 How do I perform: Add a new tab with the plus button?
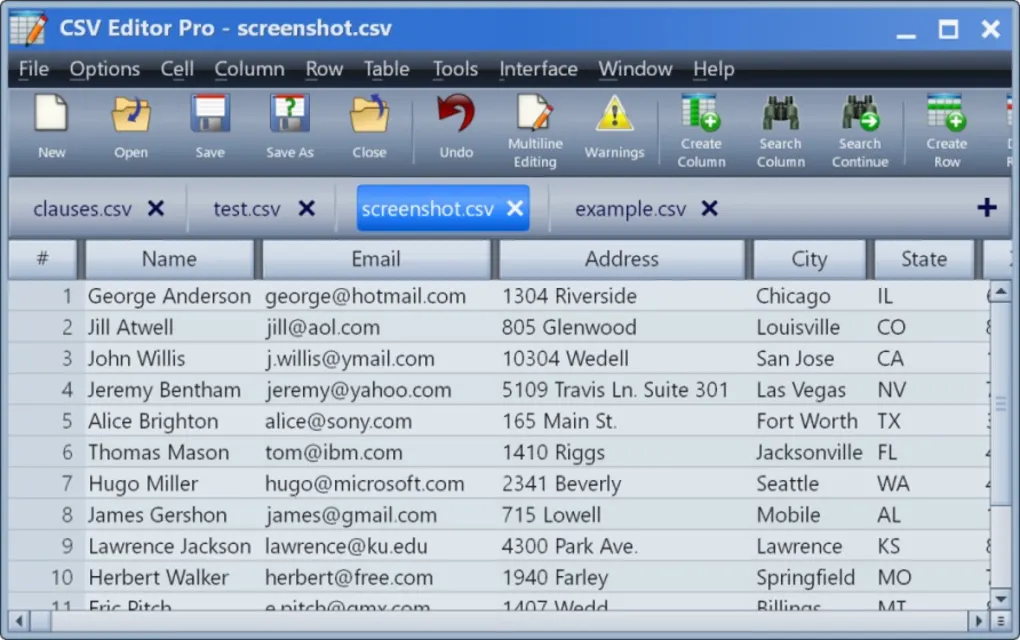(986, 208)
